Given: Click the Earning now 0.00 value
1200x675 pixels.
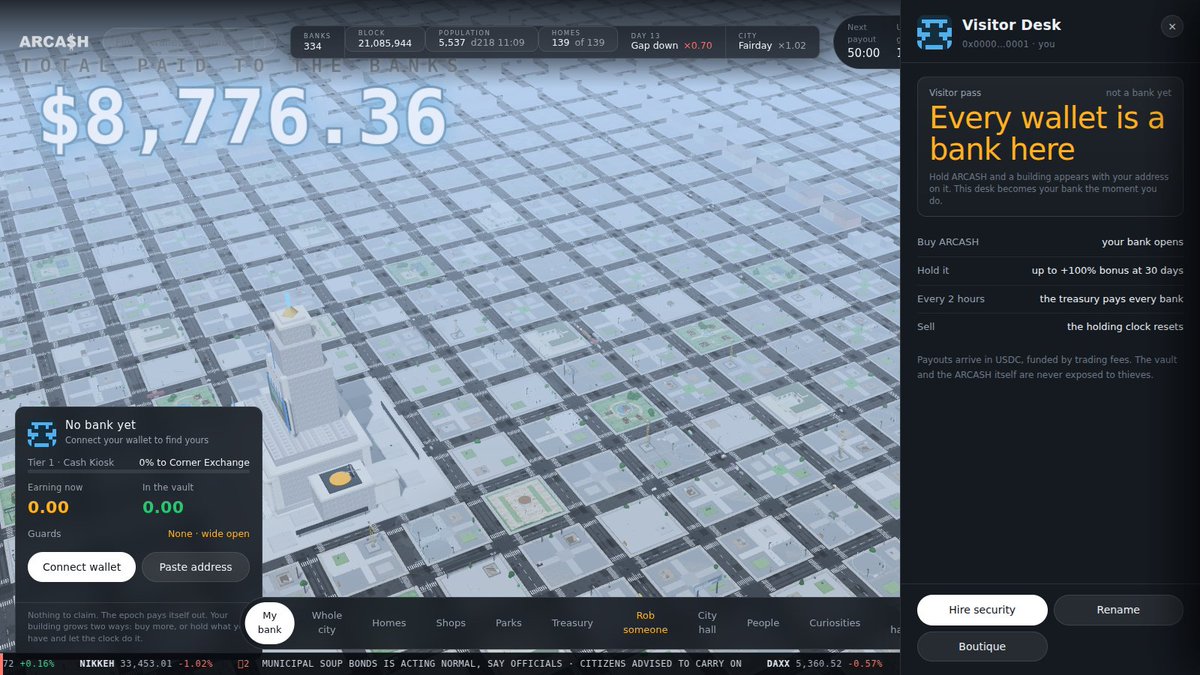Looking at the screenshot, I should (48, 507).
